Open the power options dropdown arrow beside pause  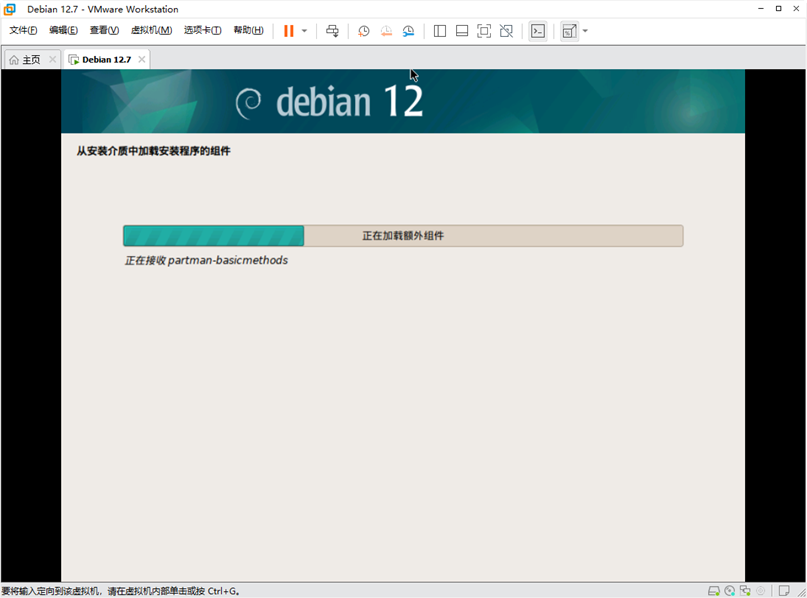point(304,31)
